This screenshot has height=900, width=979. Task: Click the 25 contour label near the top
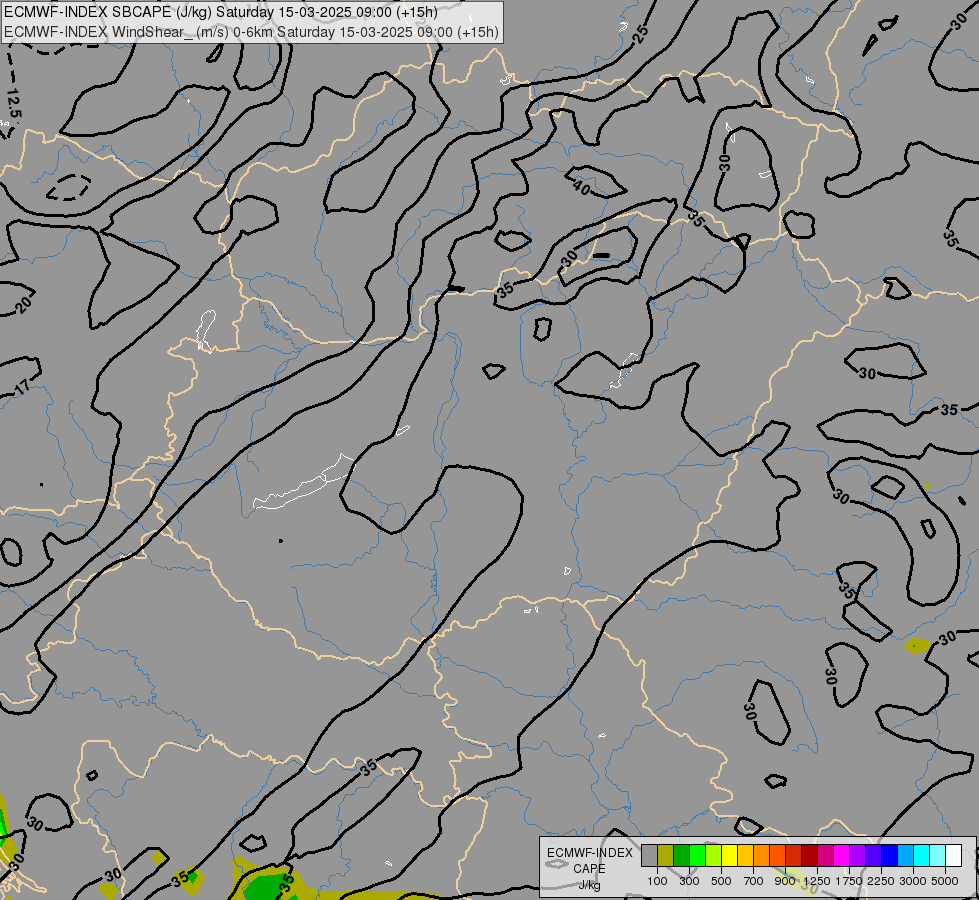point(641,34)
